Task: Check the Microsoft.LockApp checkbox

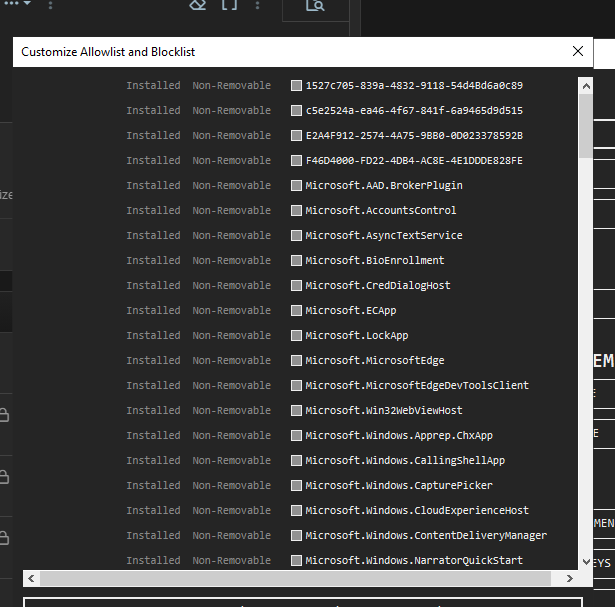Action: (x=296, y=336)
